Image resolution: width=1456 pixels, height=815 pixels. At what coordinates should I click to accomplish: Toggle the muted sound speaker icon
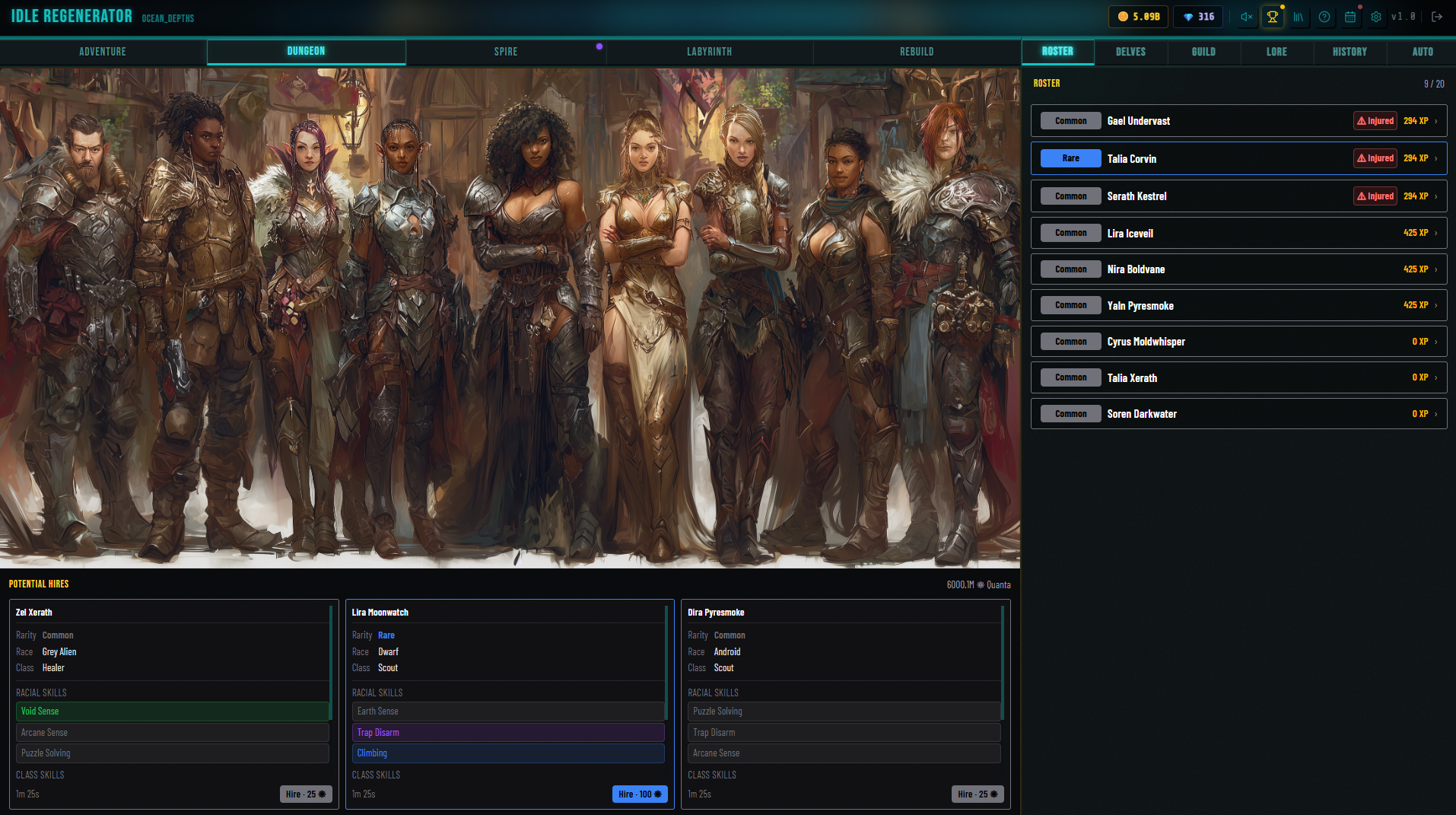click(x=1246, y=17)
